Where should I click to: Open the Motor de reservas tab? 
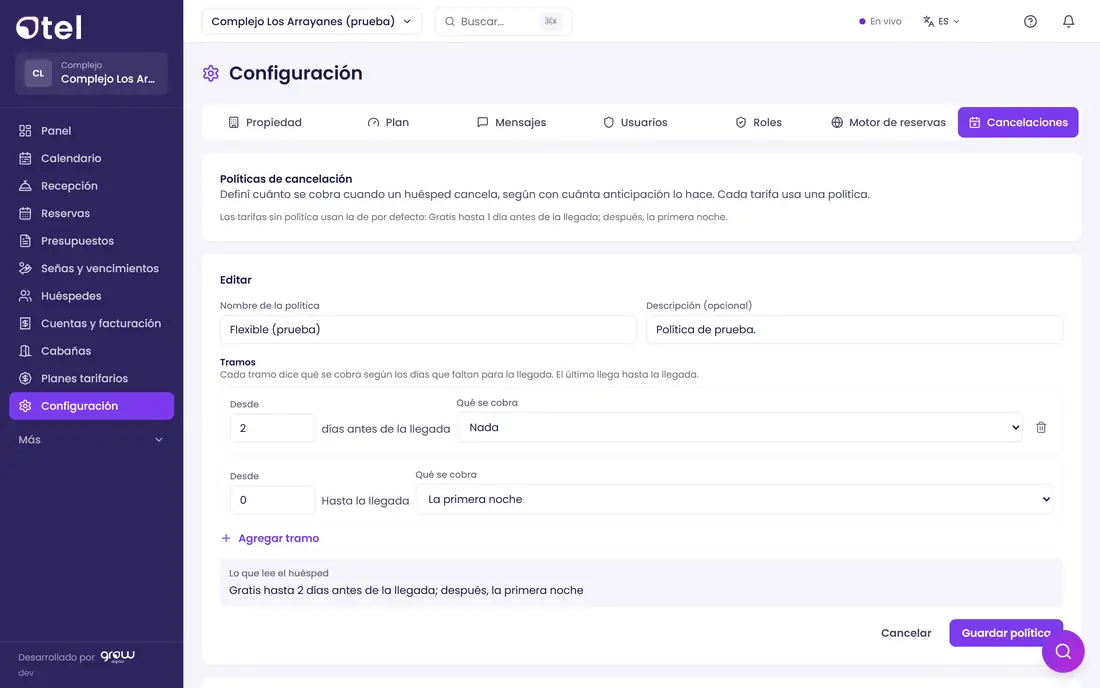pos(888,123)
